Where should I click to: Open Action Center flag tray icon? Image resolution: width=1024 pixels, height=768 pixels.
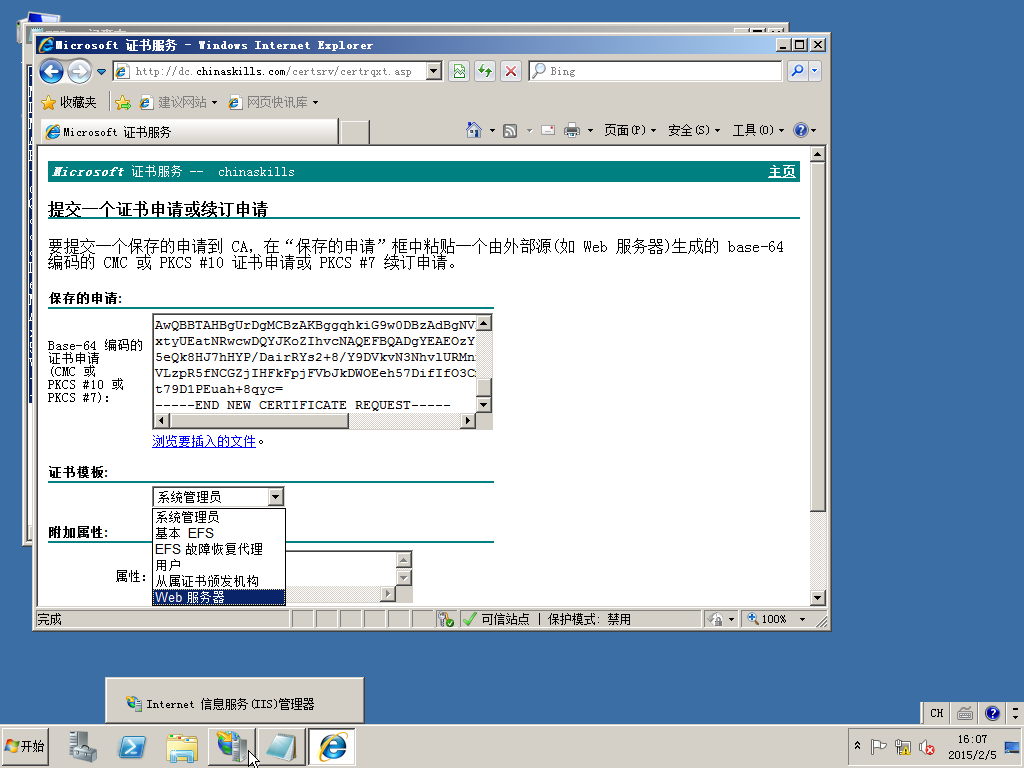tap(878, 746)
